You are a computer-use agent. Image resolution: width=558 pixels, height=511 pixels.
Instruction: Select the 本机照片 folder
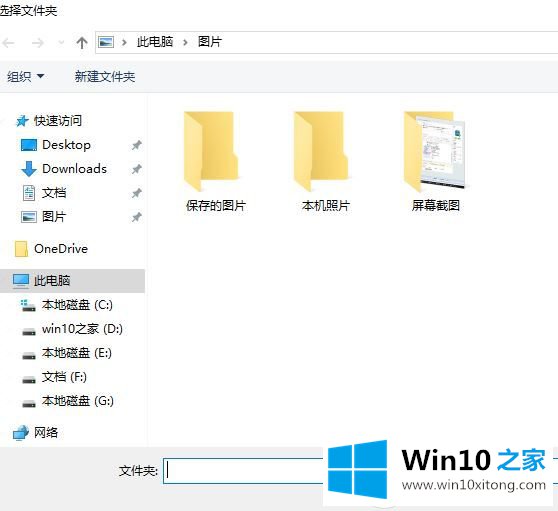[321, 152]
